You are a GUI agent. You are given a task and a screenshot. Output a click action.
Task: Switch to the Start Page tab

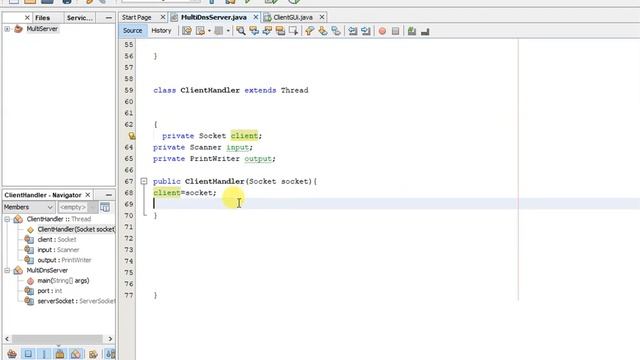[x=137, y=18]
